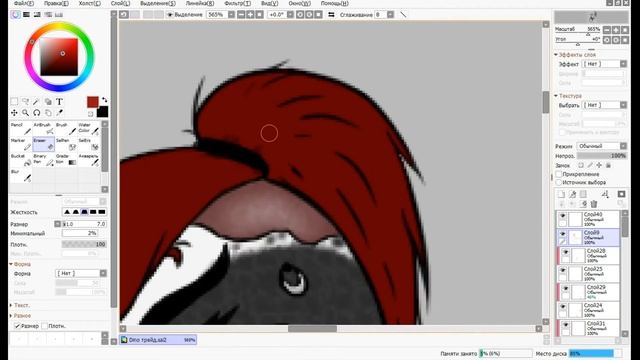
Task: Toggle visibility of layer Слой9
Action: click(x=562, y=234)
